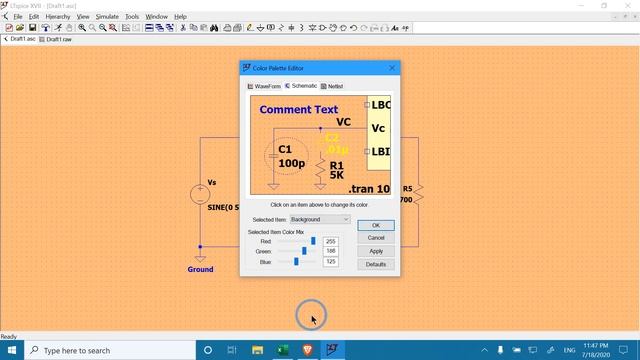Place a Capacitor from the toolbar
Image resolution: width=640 pixels, height=360 pixels.
pyautogui.click(x=291, y=28)
